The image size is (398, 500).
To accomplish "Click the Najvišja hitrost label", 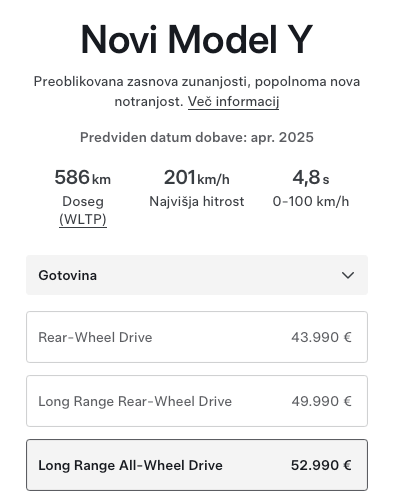I will pyautogui.click(x=197, y=202).
